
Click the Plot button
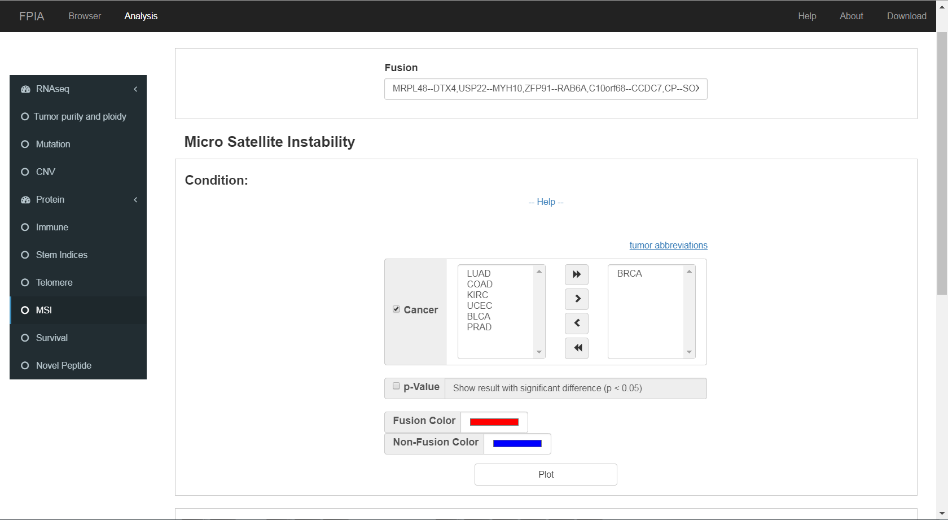[546, 475]
